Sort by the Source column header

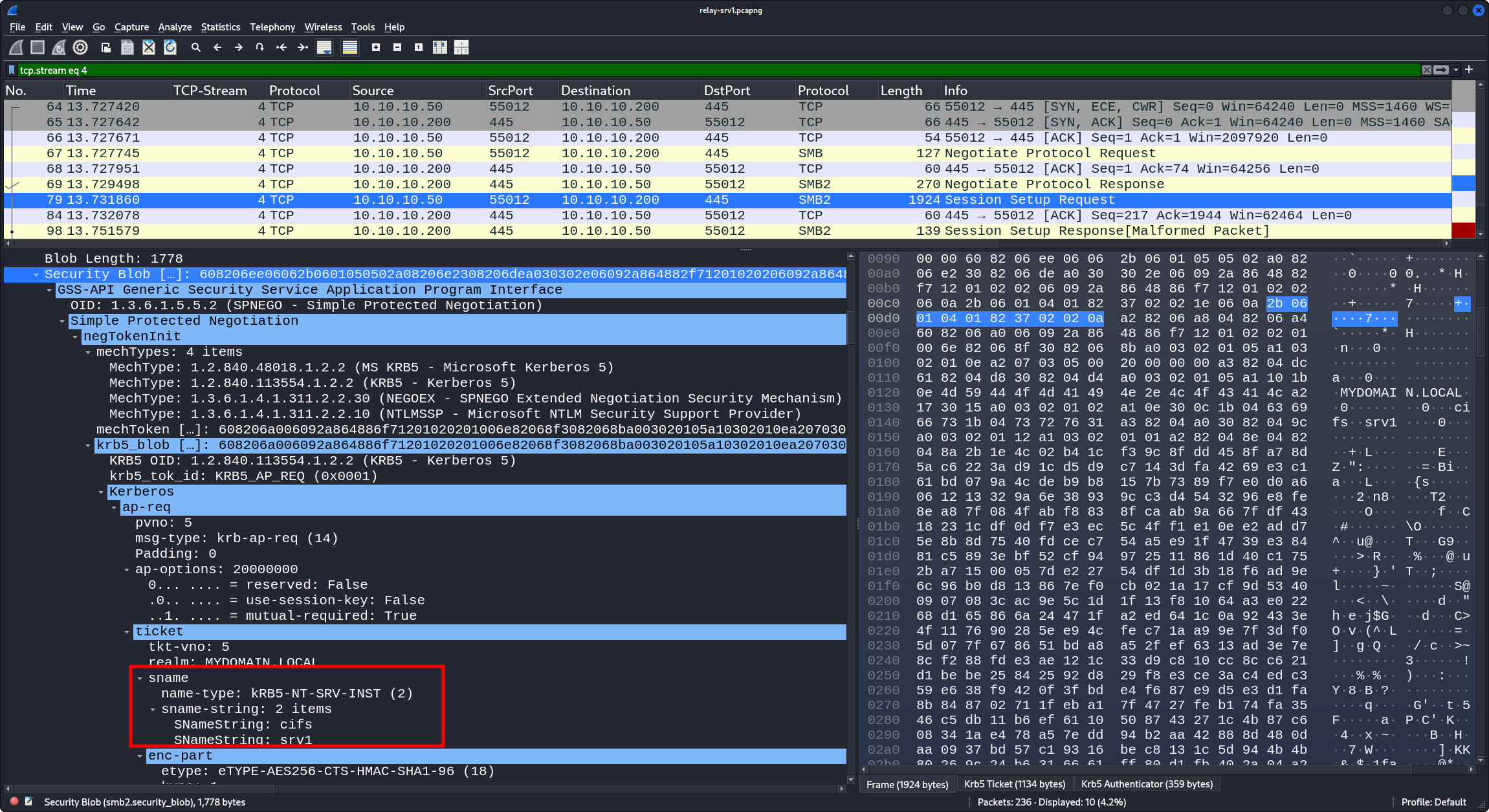[x=418, y=91]
